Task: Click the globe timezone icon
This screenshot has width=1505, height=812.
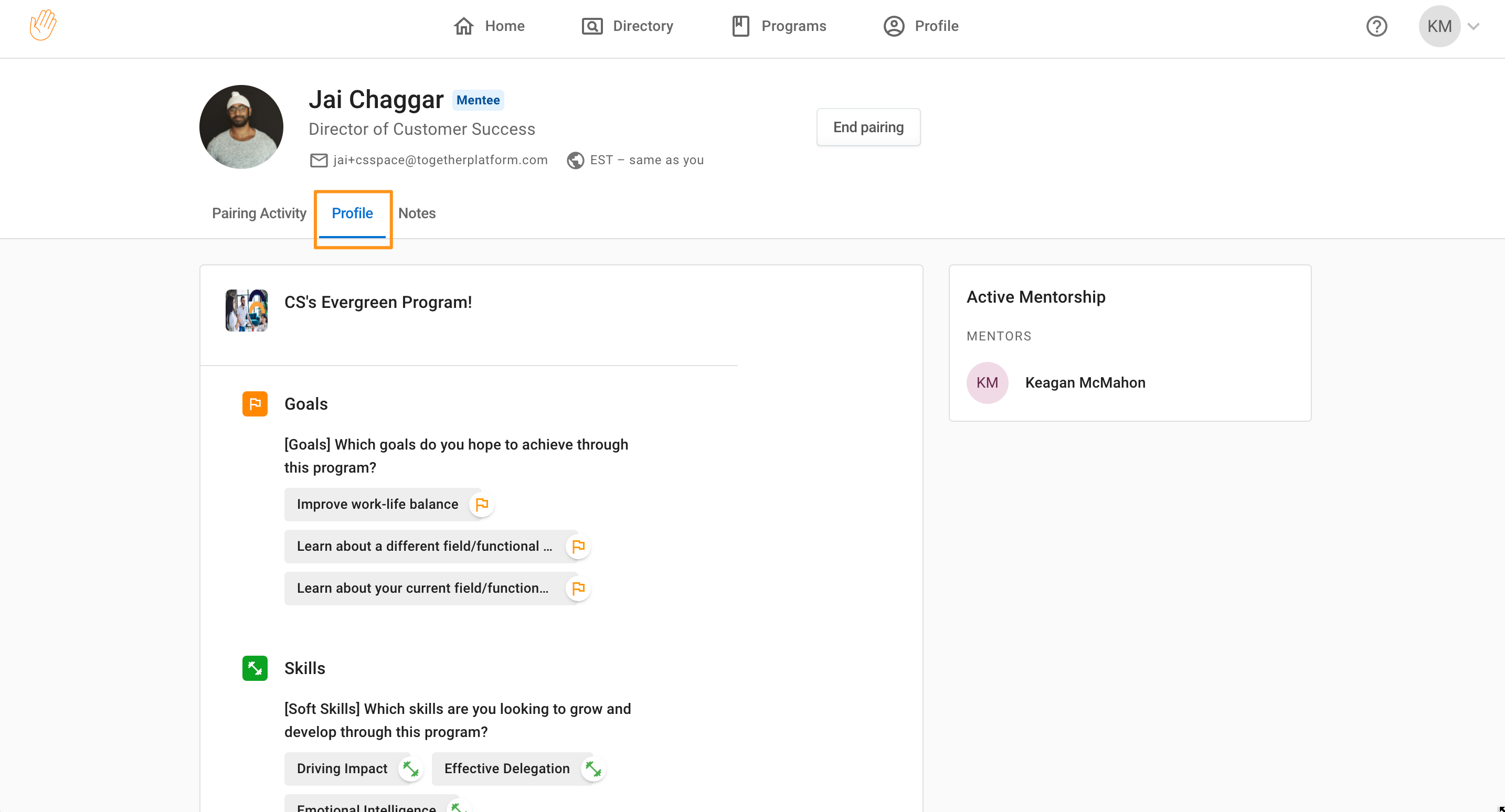Action: [575, 160]
